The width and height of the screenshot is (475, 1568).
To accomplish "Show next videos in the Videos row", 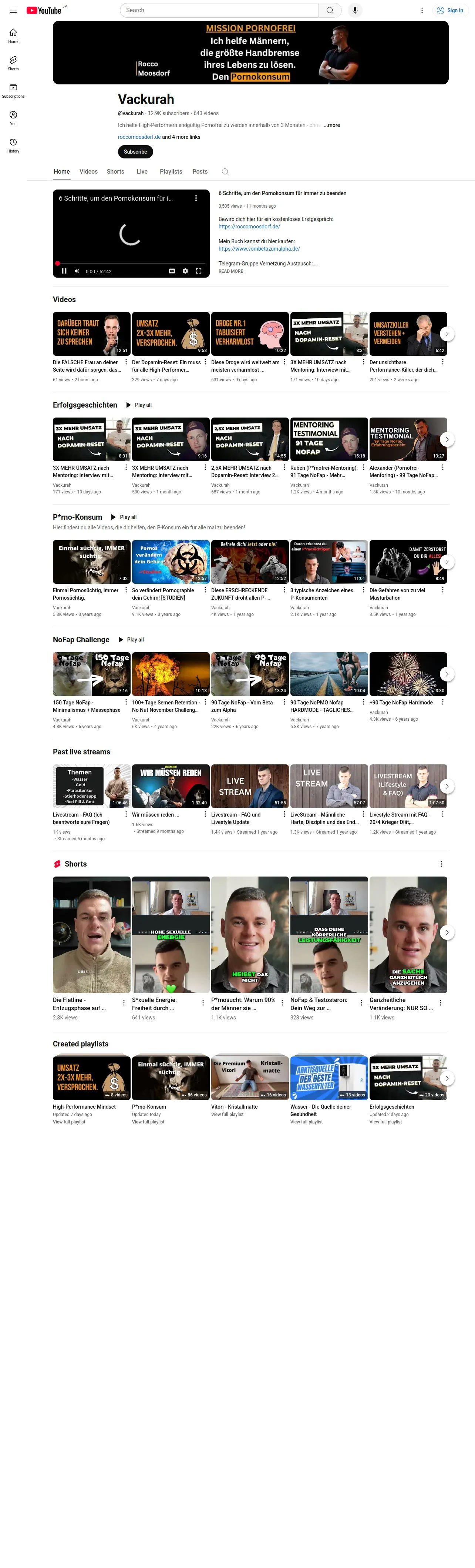I will click(x=447, y=334).
